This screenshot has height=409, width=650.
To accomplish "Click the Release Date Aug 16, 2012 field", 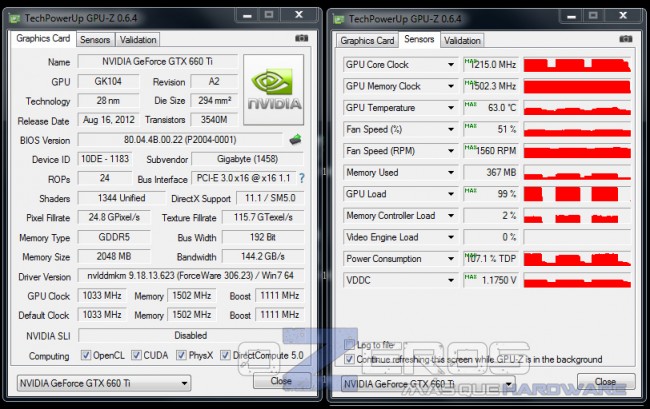I will click(109, 120).
